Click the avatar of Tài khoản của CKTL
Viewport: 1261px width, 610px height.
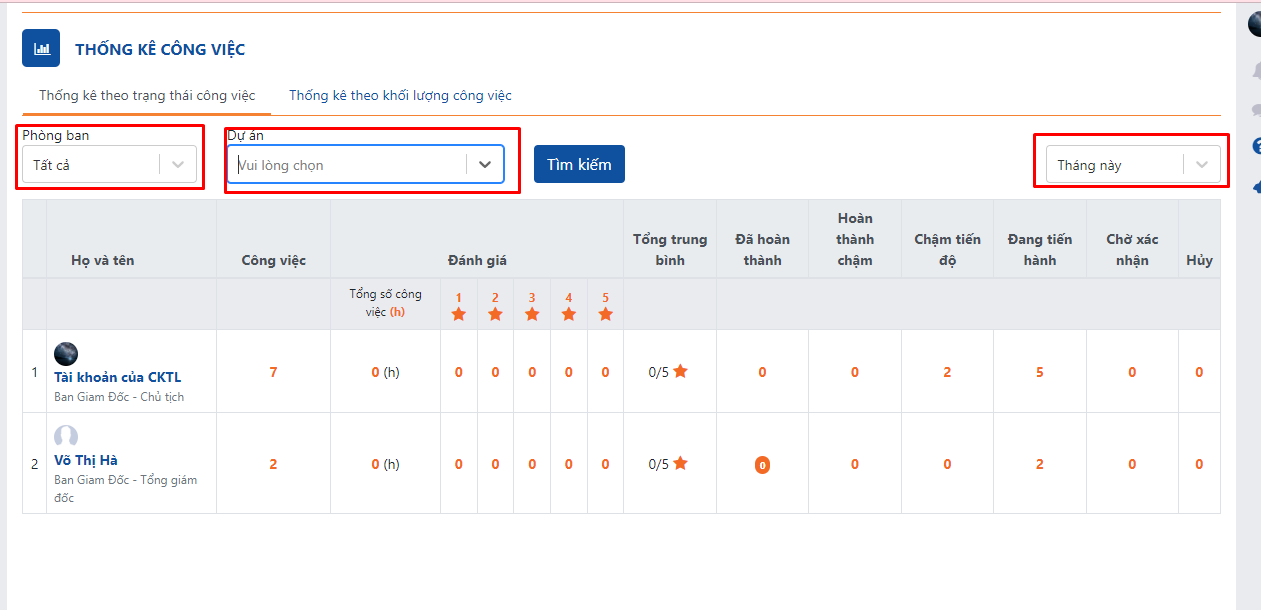[x=66, y=353]
